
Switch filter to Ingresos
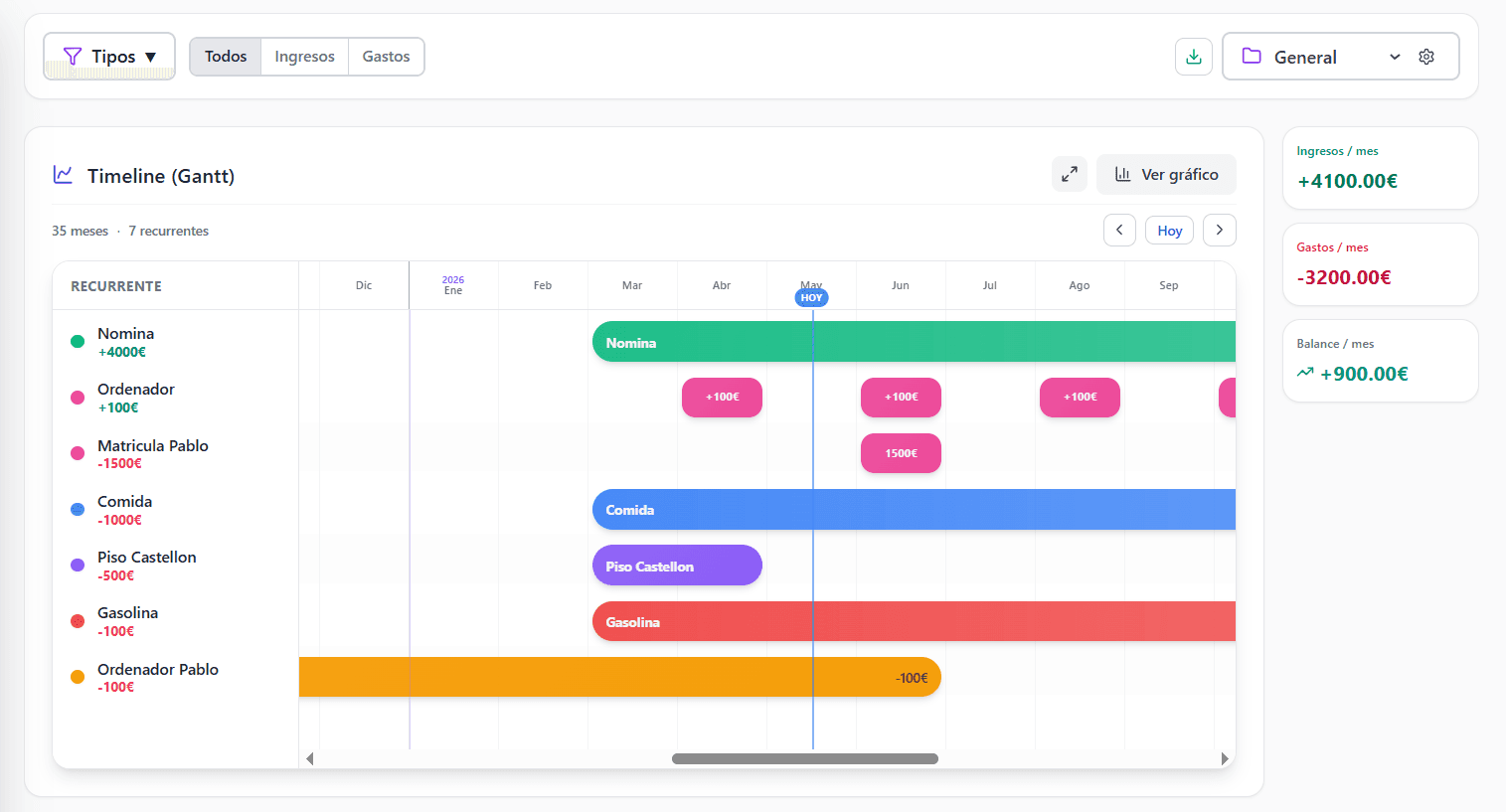coord(304,57)
